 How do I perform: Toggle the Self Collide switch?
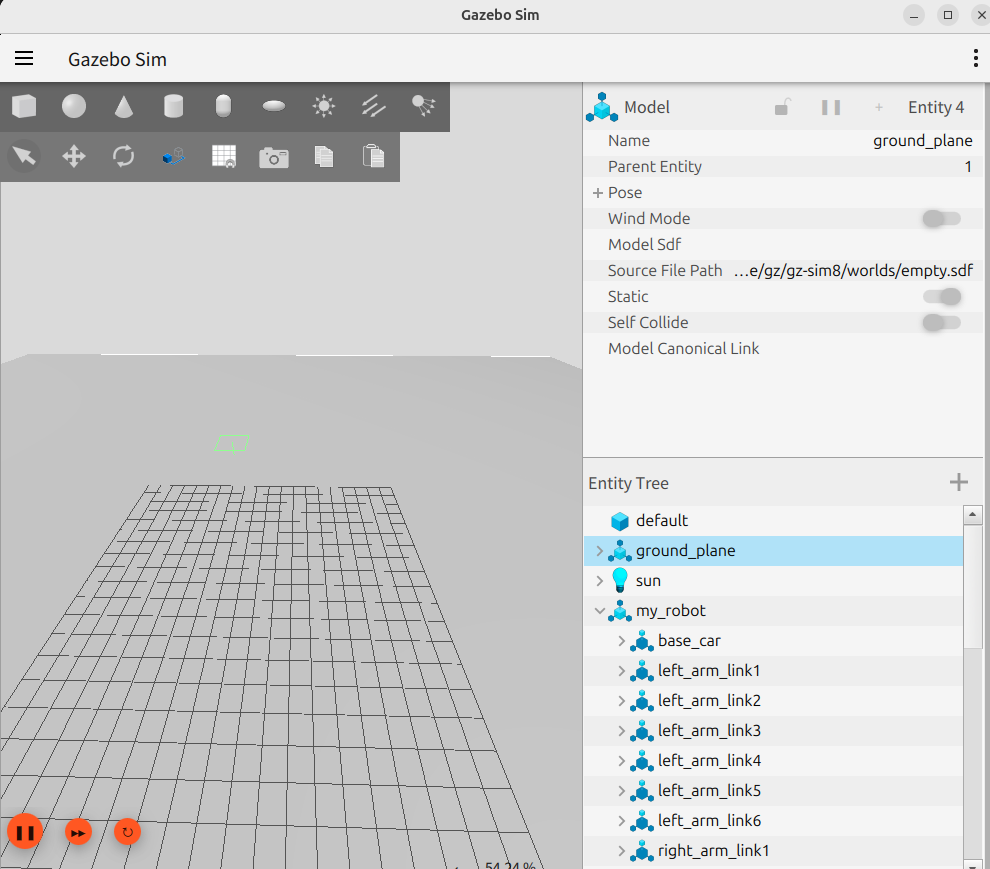tap(941, 323)
